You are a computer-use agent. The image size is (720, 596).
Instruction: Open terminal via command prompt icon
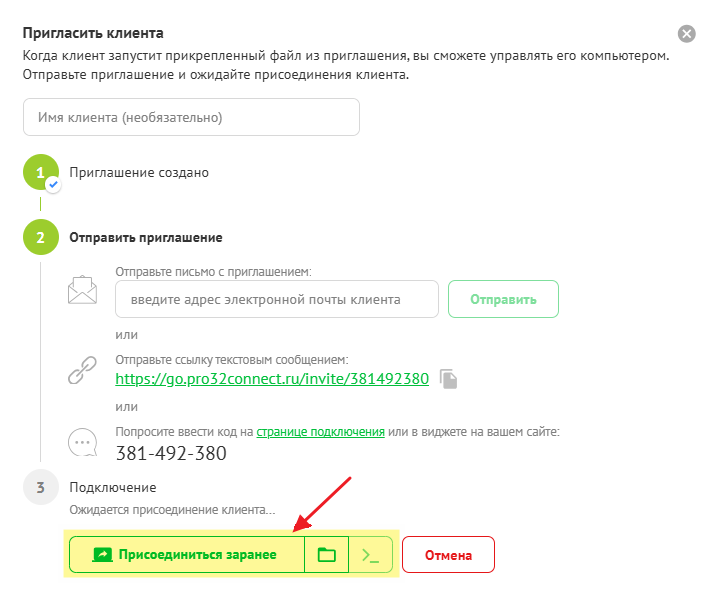pos(370,554)
